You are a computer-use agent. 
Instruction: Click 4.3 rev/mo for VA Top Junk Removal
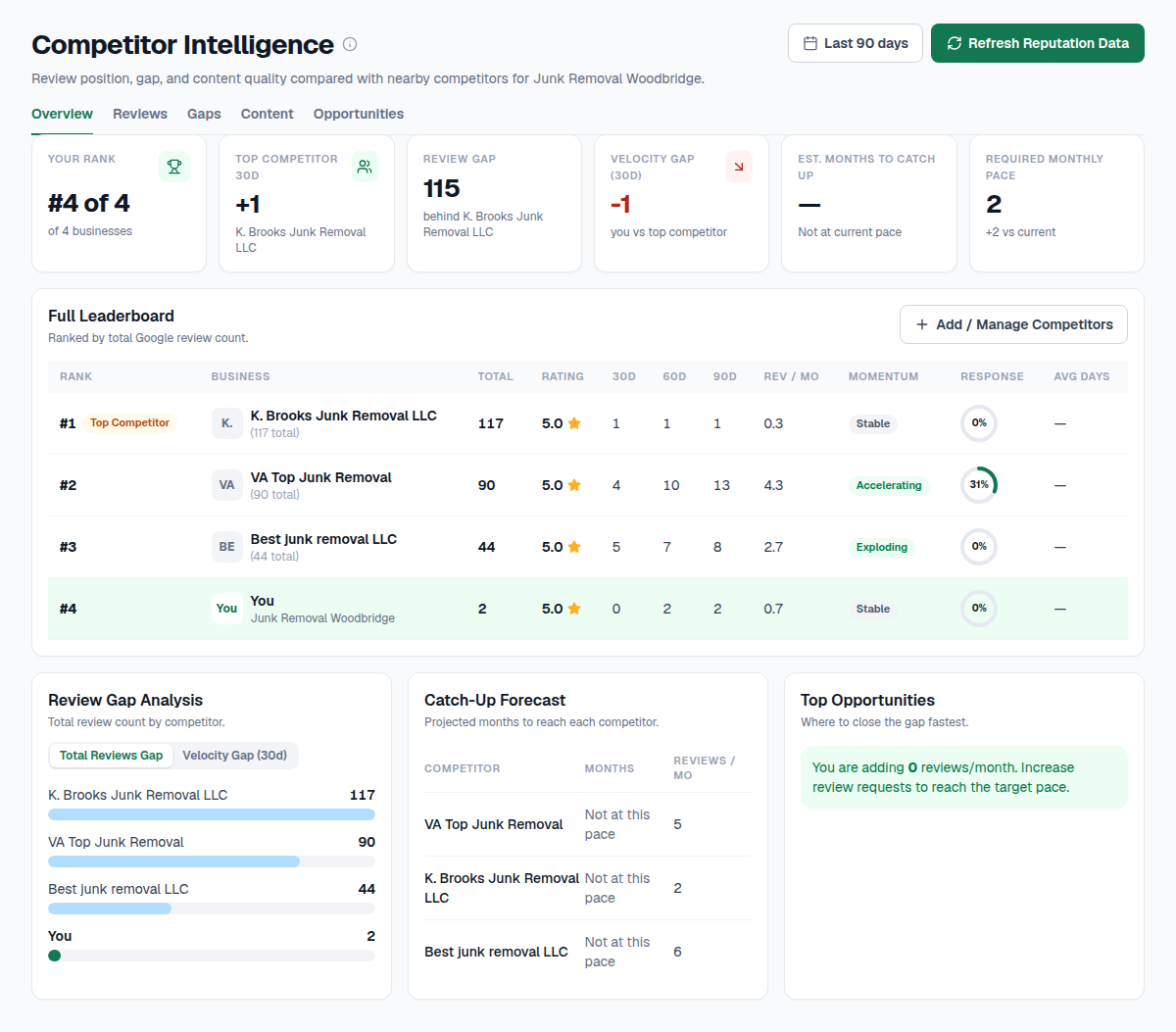coord(773,485)
